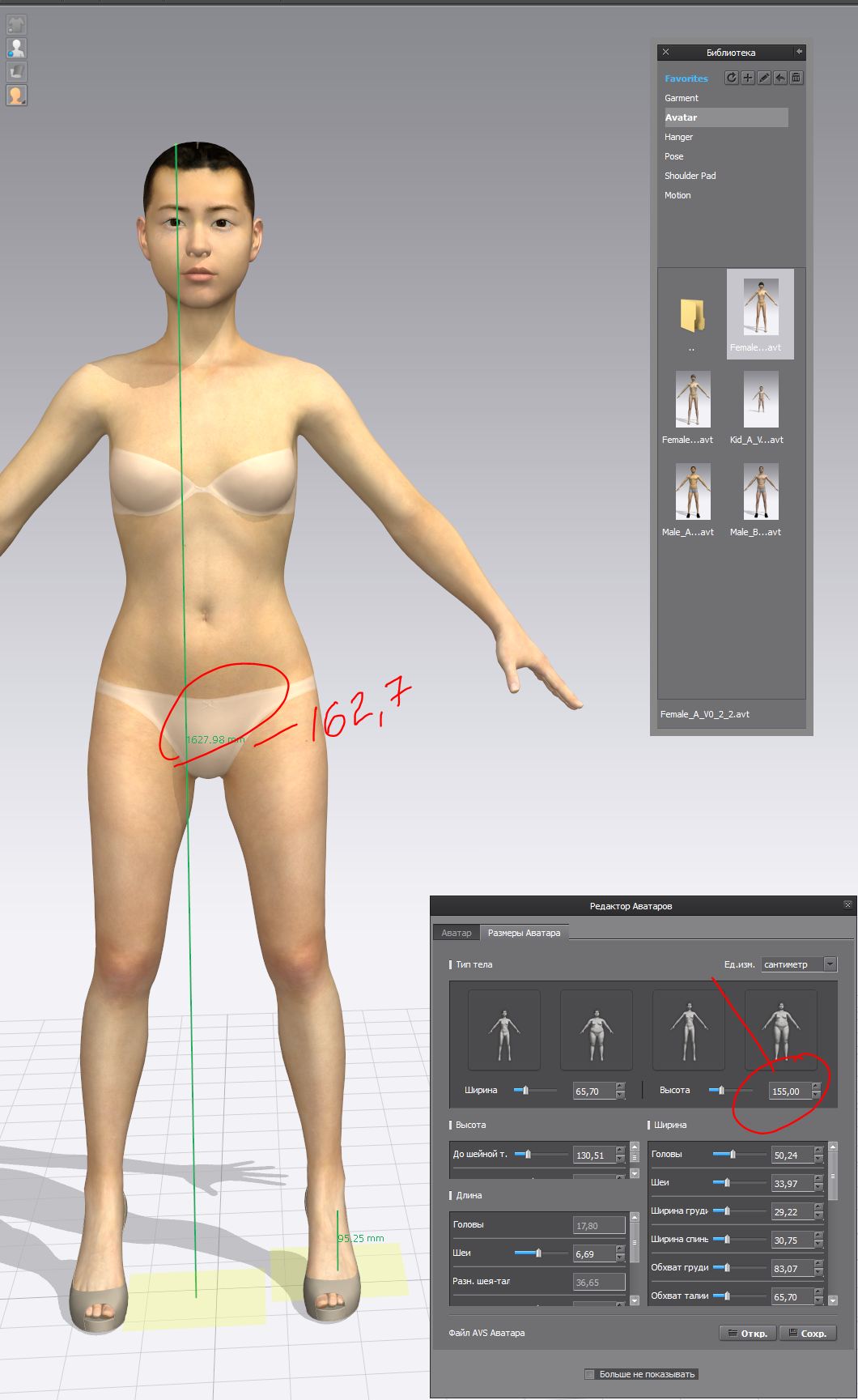The width and height of the screenshot is (858, 1400).
Task: Click the Головы width slider
Action: [x=739, y=1155]
